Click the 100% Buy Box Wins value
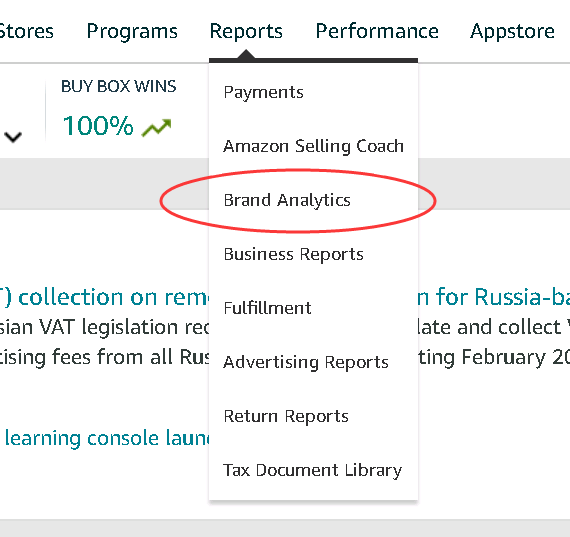The image size is (570, 537). pyautogui.click(x=98, y=126)
